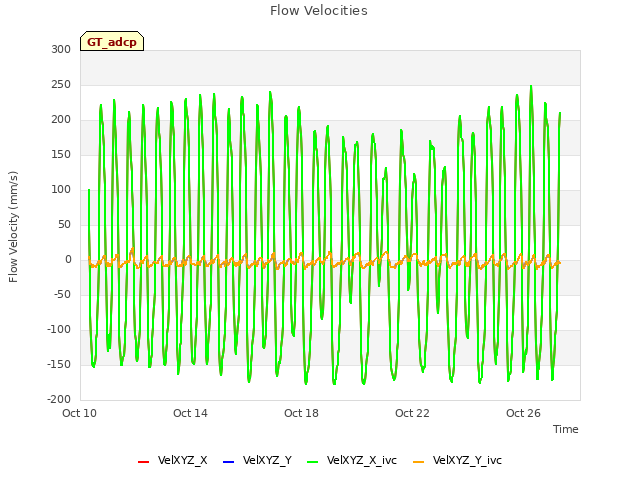The height and width of the screenshot is (480, 640).
Task: Click the Time axis label
Action: [x=566, y=429]
